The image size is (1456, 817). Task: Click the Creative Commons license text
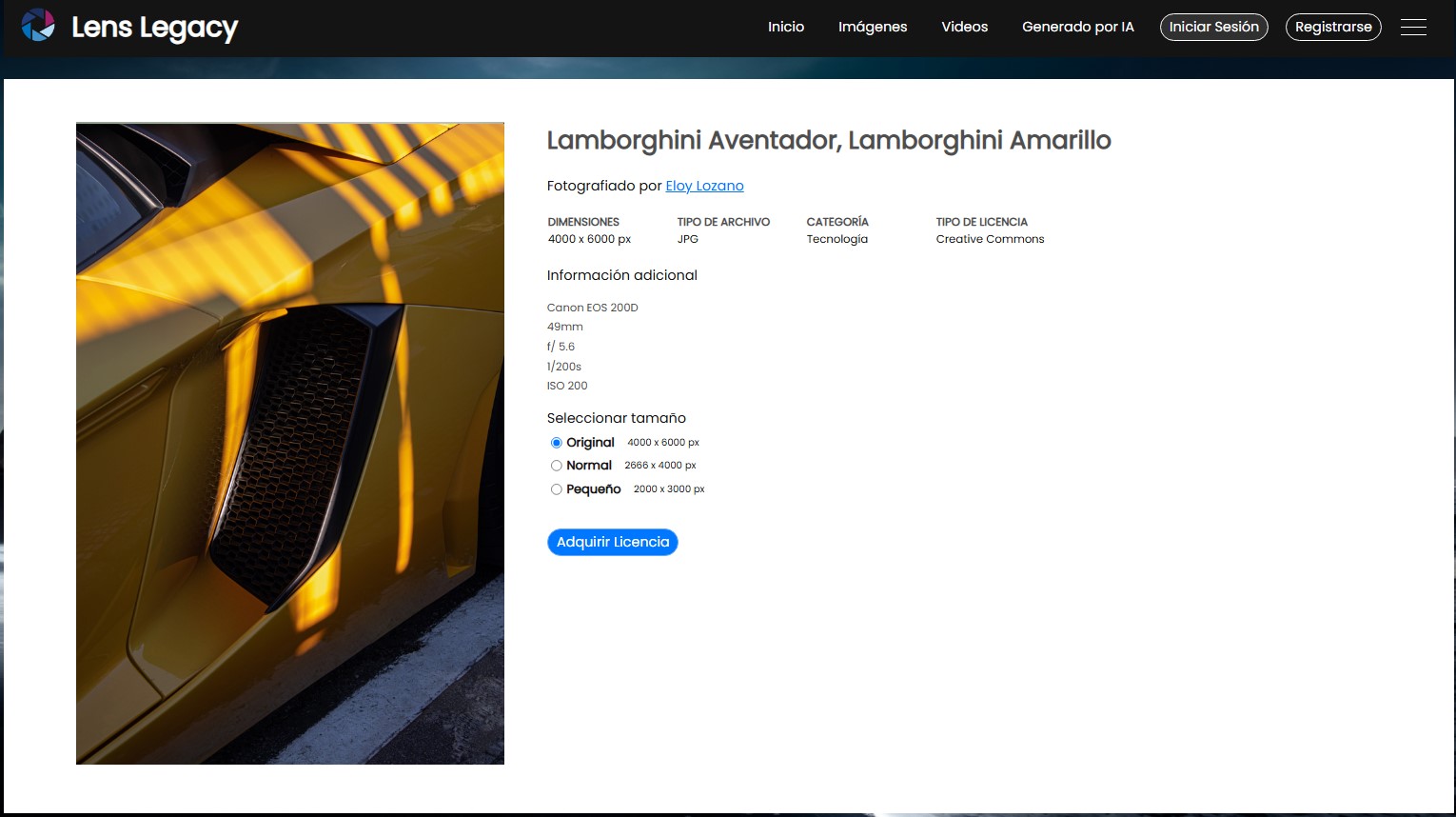(x=990, y=239)
